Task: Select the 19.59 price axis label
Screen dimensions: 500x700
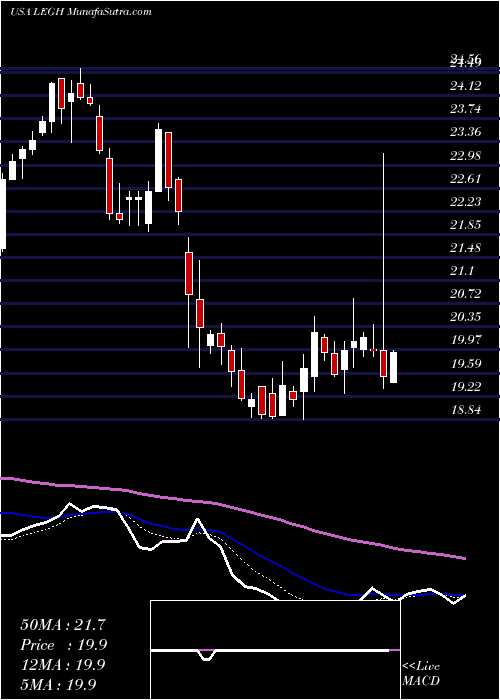Action: [x=466, y=363]
